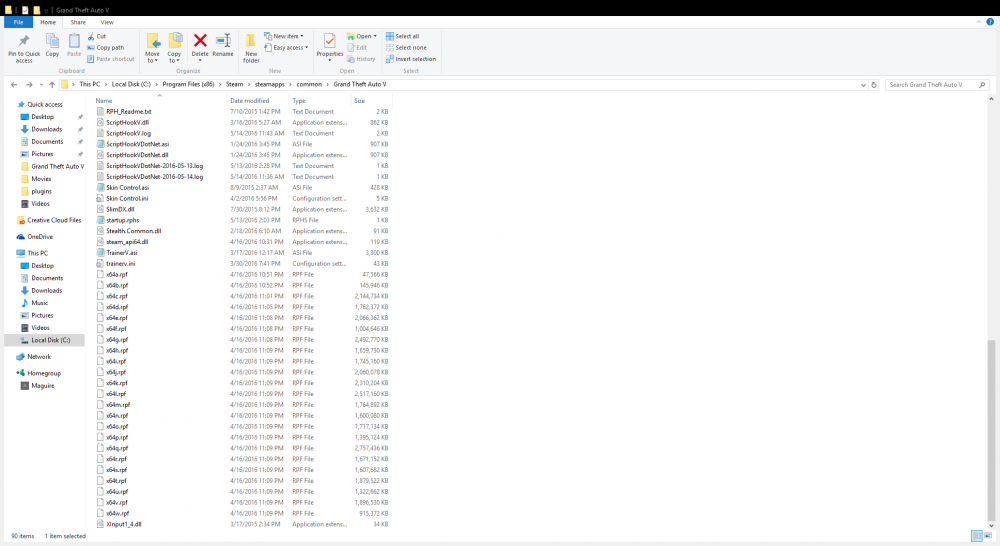Image resolution: width=1000 pixels, height=546 pixels.
Task: Expand address bar history dropdown
Action: click(864, 85)
